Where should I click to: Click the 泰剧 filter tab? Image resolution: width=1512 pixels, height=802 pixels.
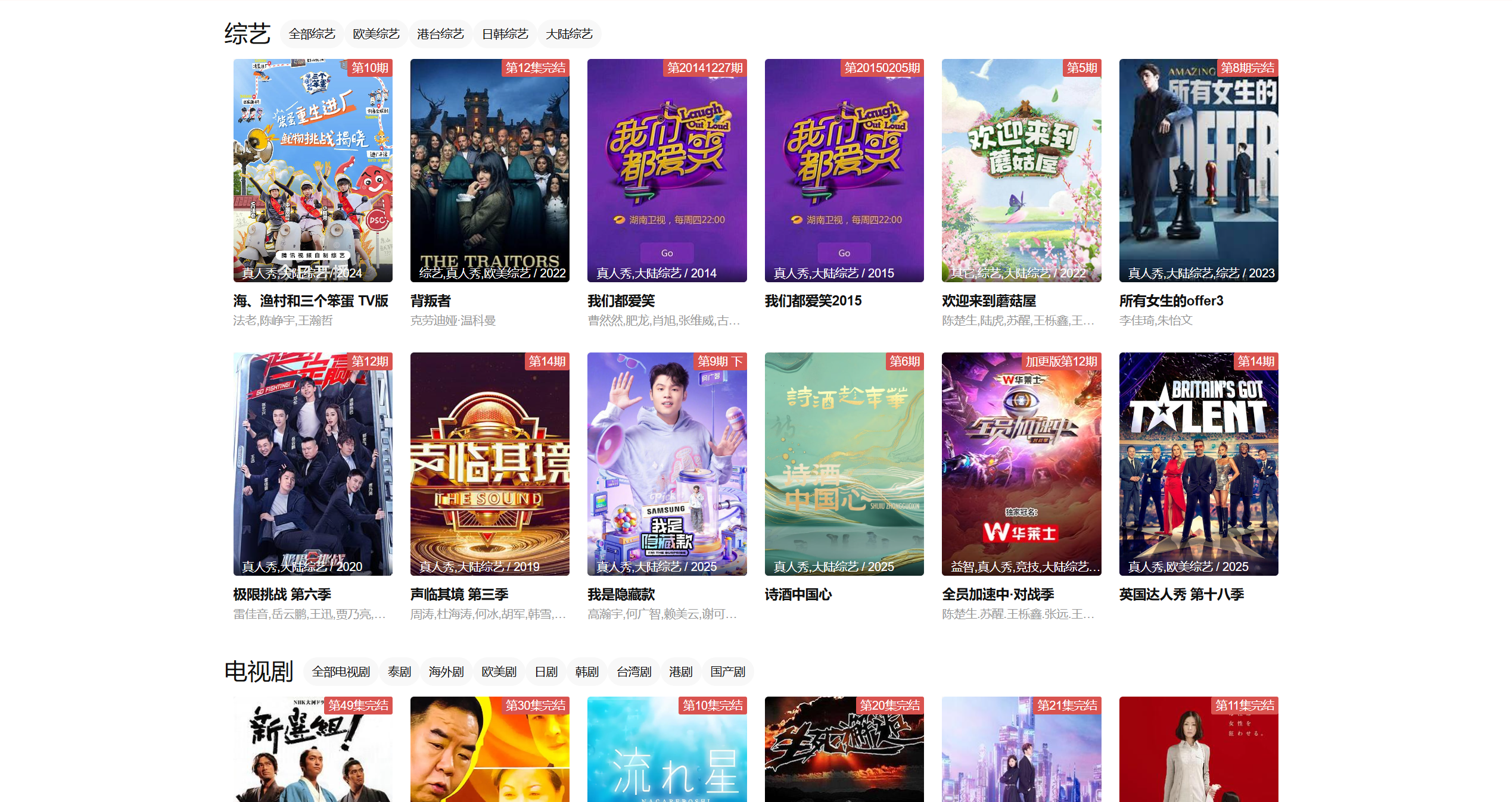point(399,672)
